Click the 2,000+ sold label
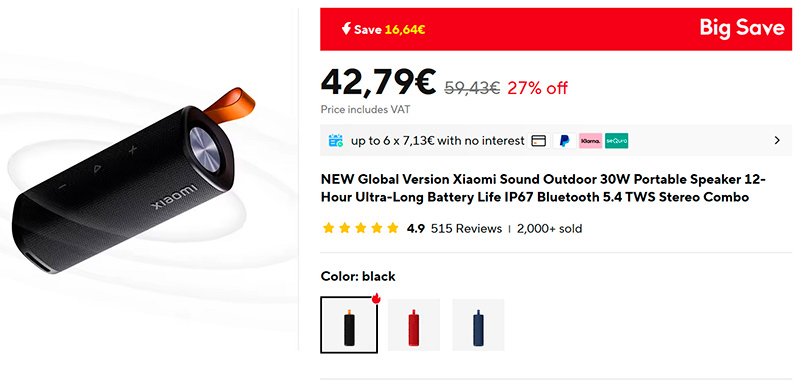This screenshot has width=800, height=383. [549, 228]
